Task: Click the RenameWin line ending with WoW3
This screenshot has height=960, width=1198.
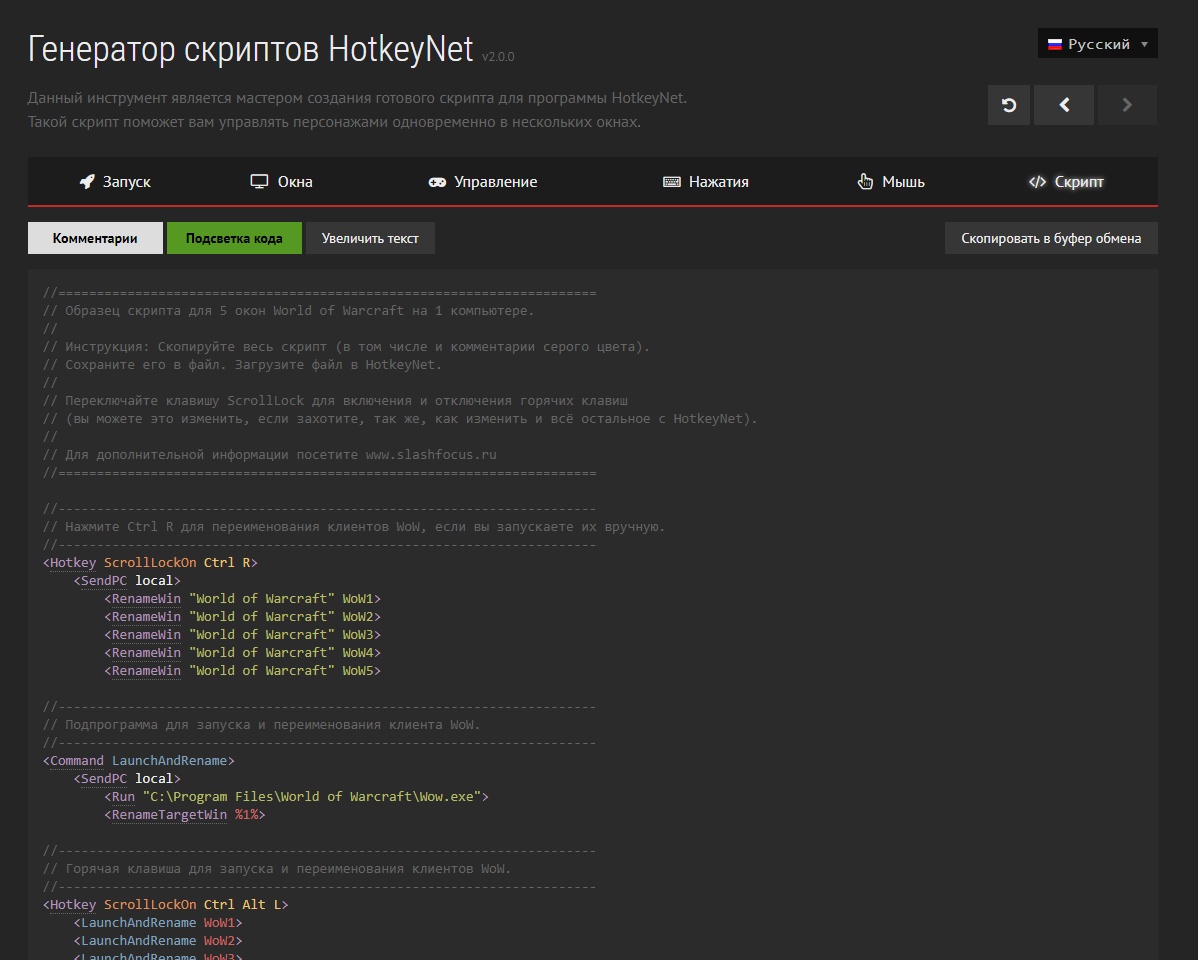Action: coord(242,634)
